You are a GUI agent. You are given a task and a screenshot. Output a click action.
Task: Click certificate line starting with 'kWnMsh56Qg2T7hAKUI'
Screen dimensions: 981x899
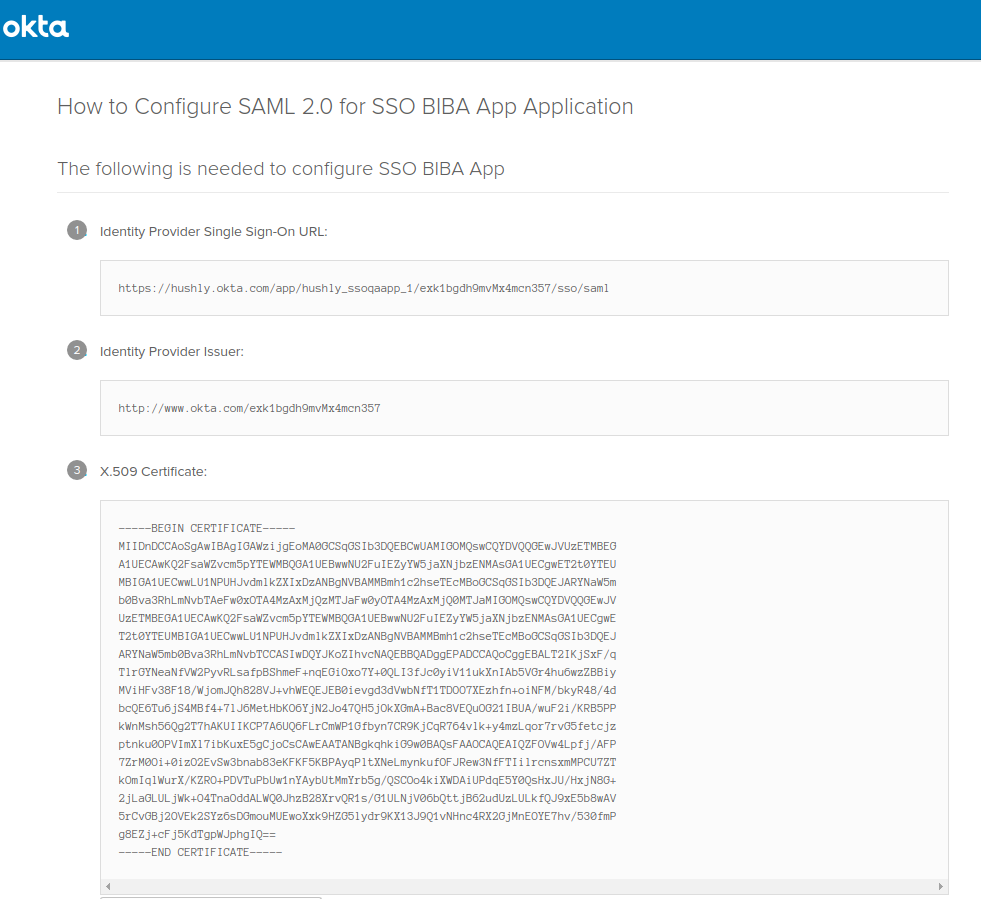pos(367,726)
